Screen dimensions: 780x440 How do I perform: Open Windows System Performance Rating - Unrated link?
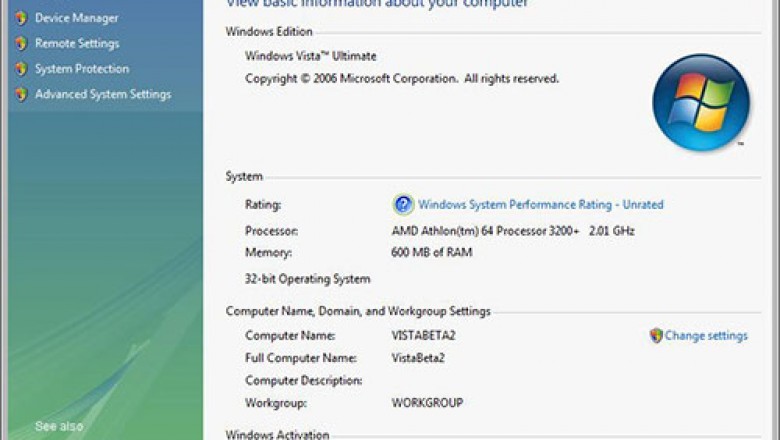click(x=541, y=204)
